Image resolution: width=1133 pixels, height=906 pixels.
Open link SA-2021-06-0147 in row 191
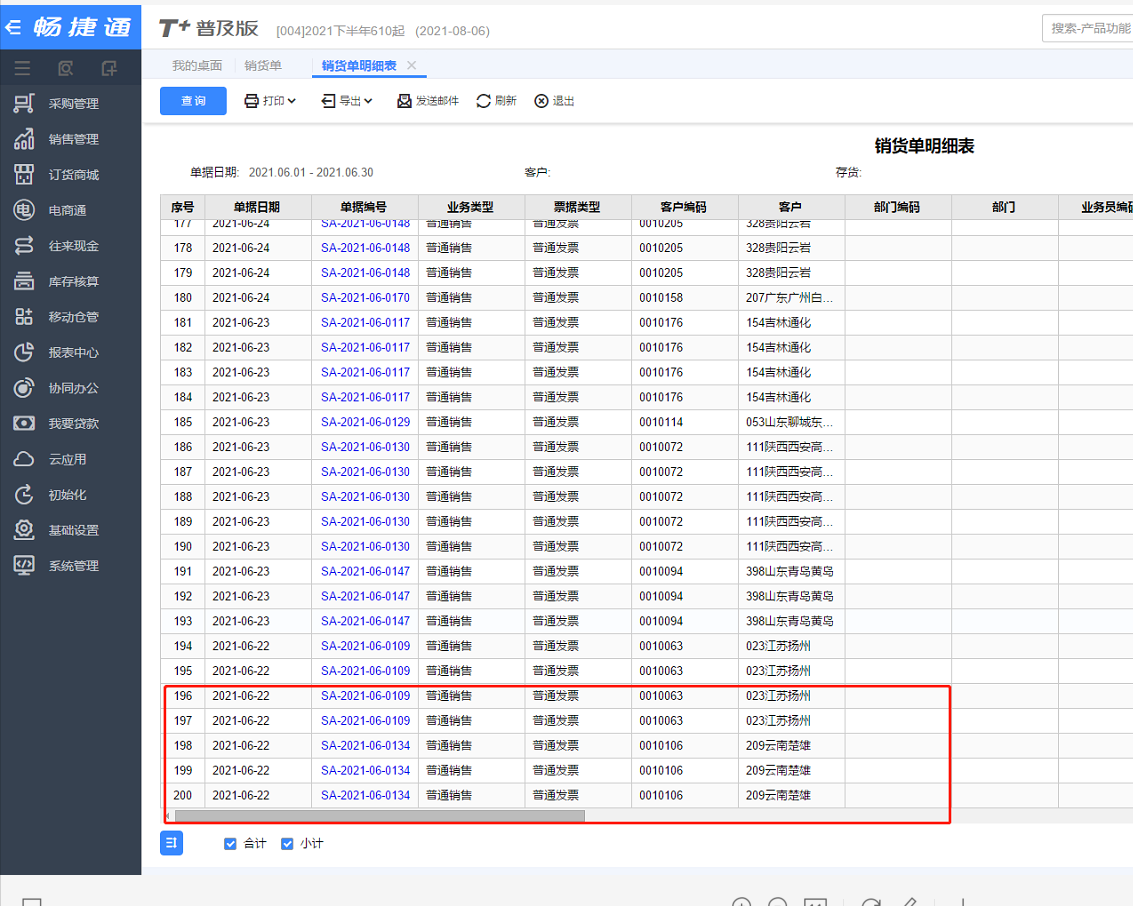point(366,571)
